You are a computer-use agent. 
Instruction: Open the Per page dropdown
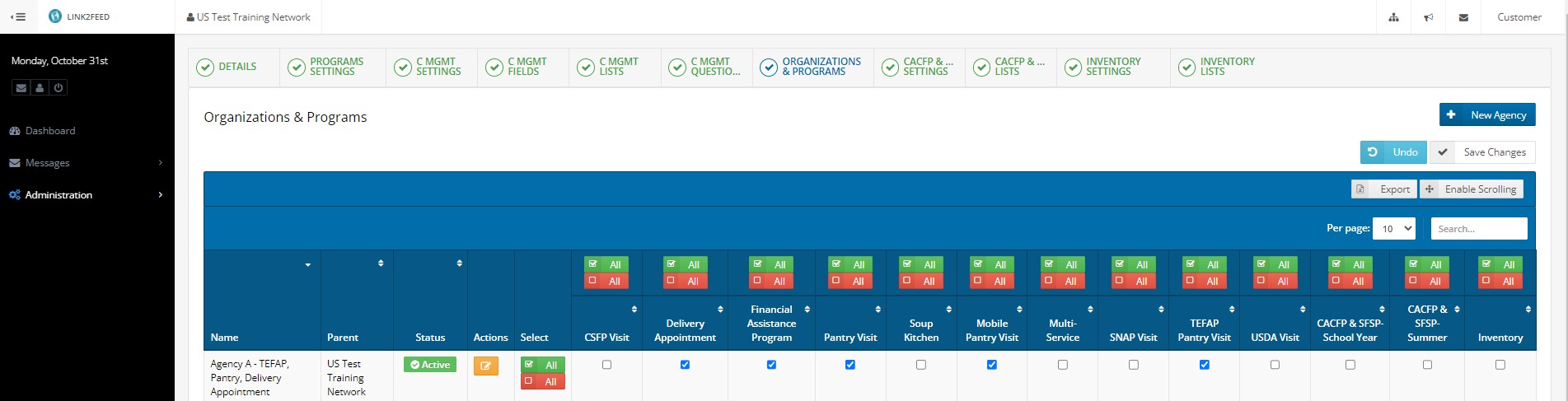click(x=1394, y=229)
